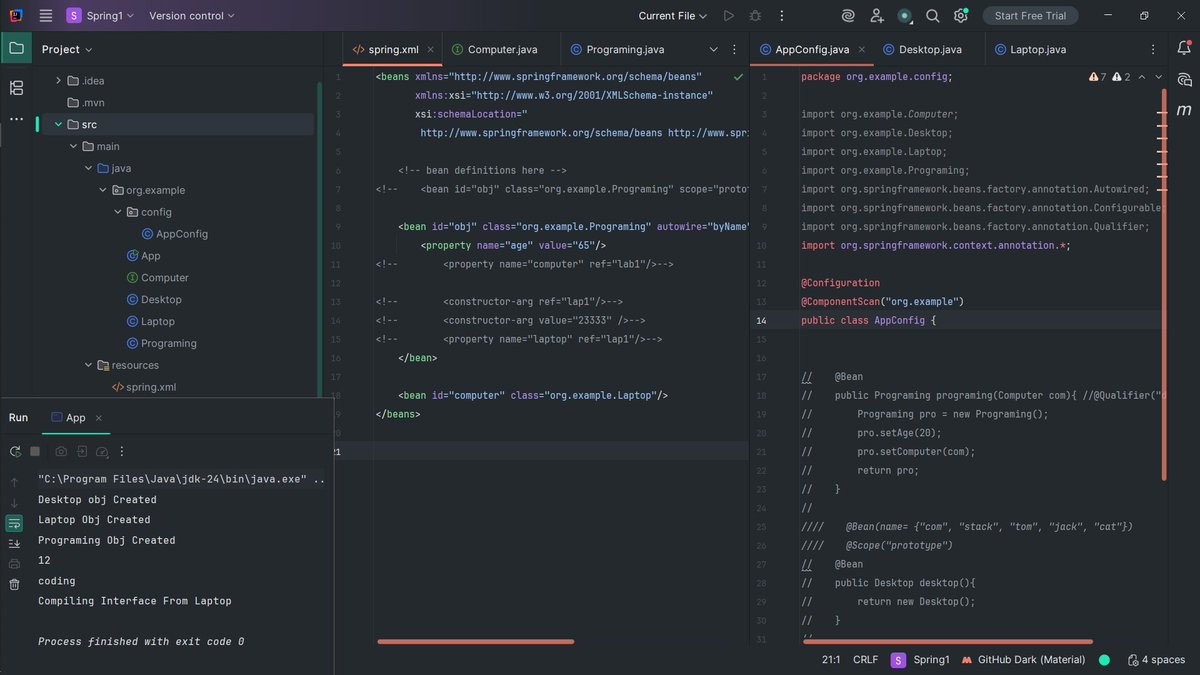The width and height of the screenshot is (1200, 675).
Task: Open AI chat tool window on right stripe
Action: tap(1184, 79)
